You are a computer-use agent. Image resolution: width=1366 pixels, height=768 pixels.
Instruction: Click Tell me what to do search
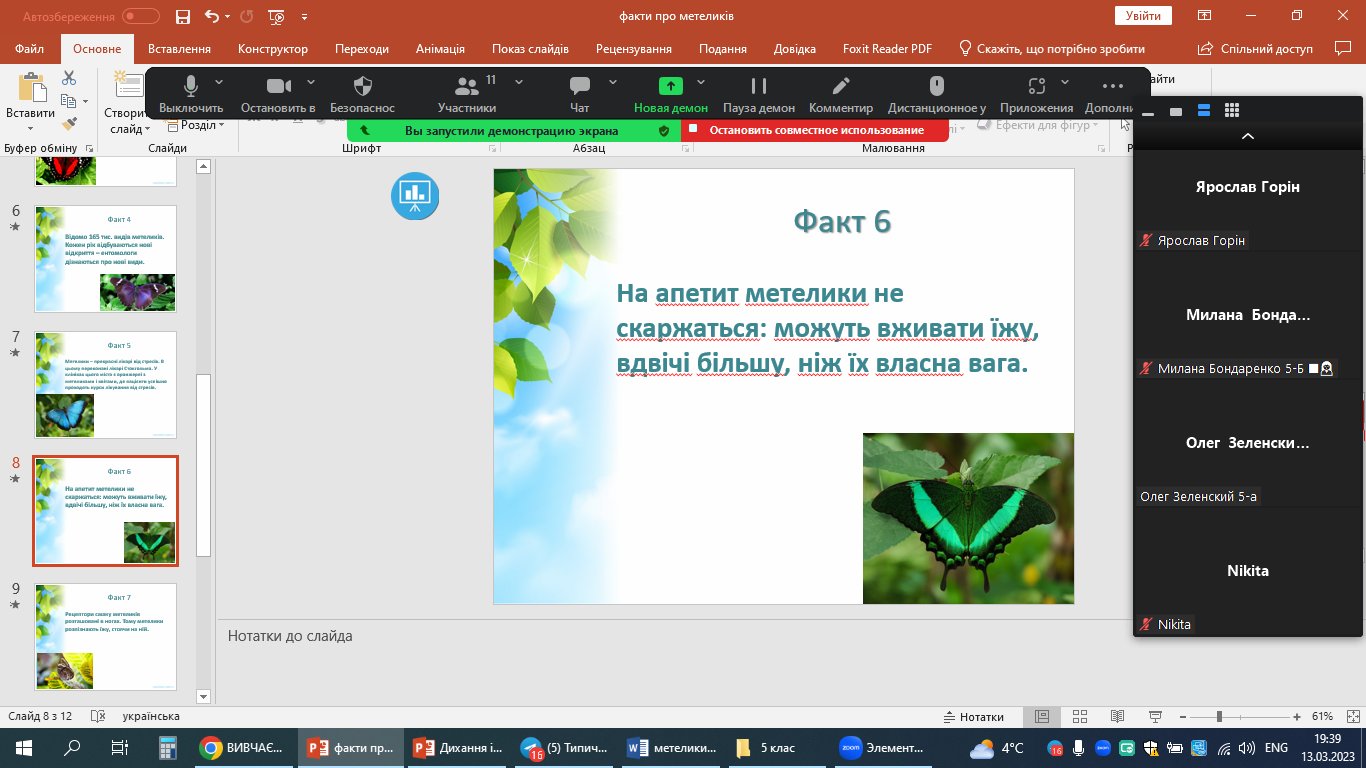coord(1051,48)
